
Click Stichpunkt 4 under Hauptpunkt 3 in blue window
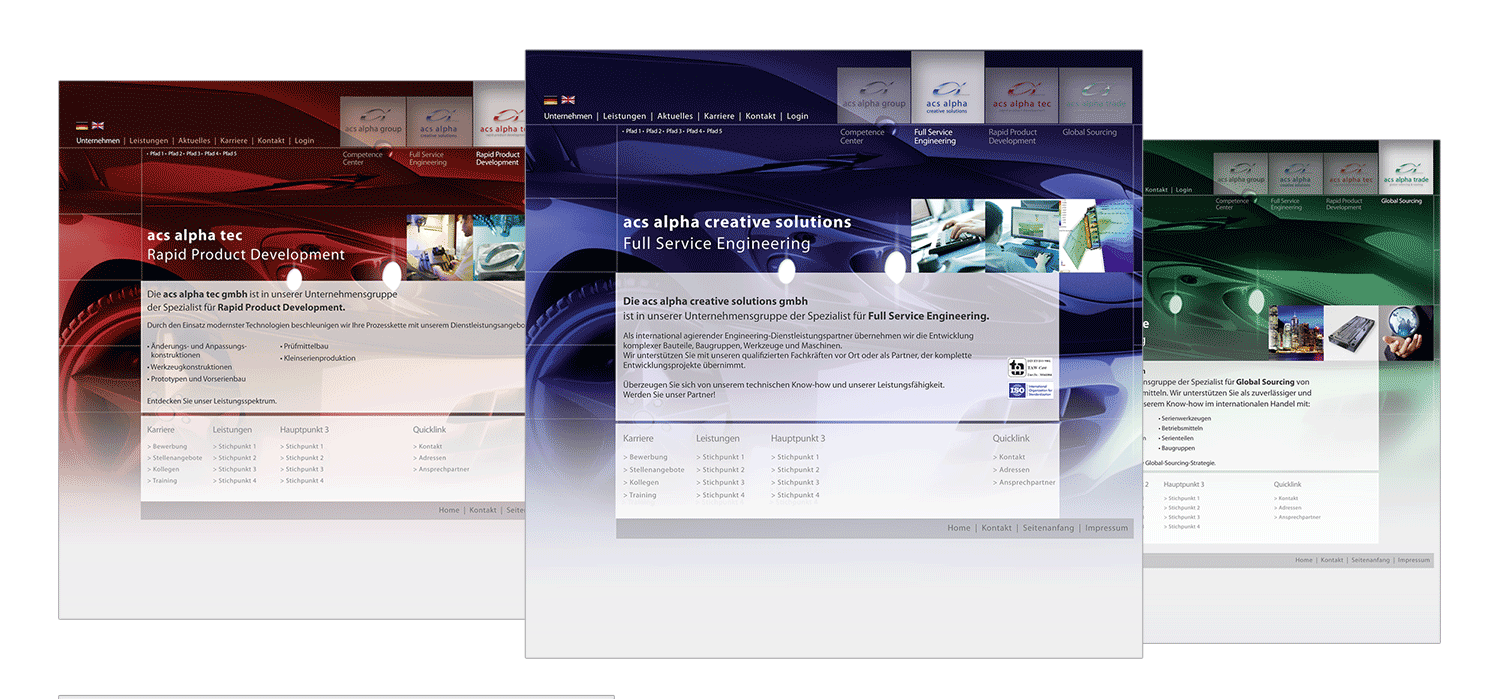[x=795, y=495]
